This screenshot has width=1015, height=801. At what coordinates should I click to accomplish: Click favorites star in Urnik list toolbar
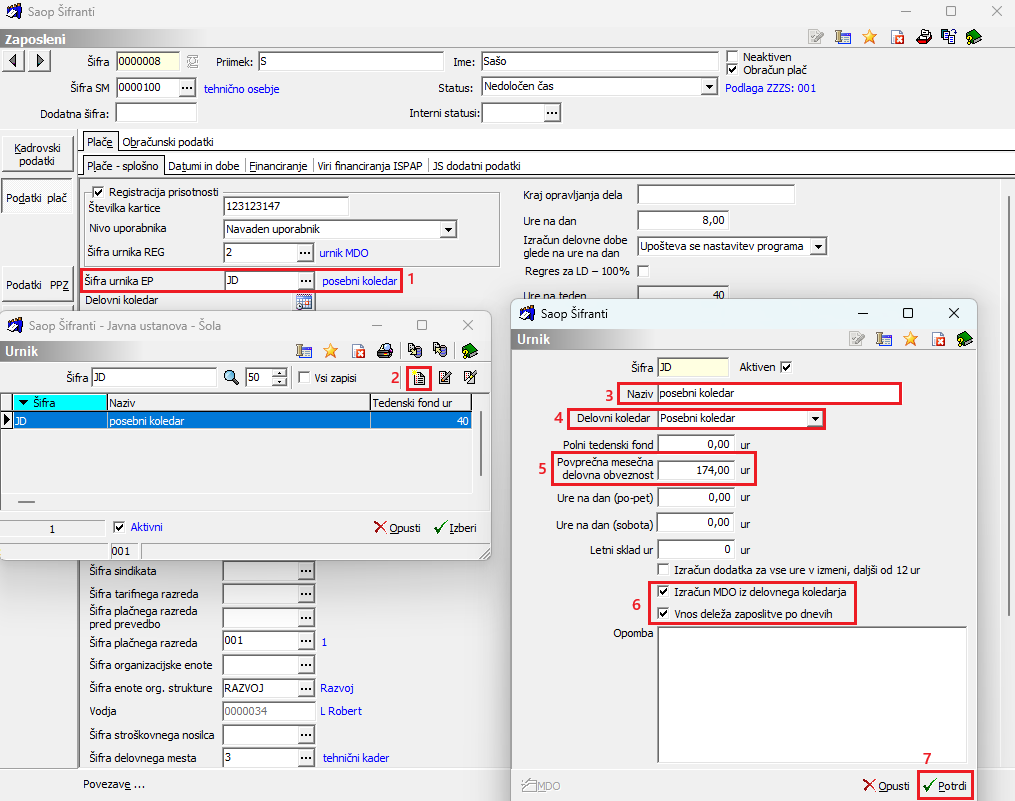[x=331, y=351]
